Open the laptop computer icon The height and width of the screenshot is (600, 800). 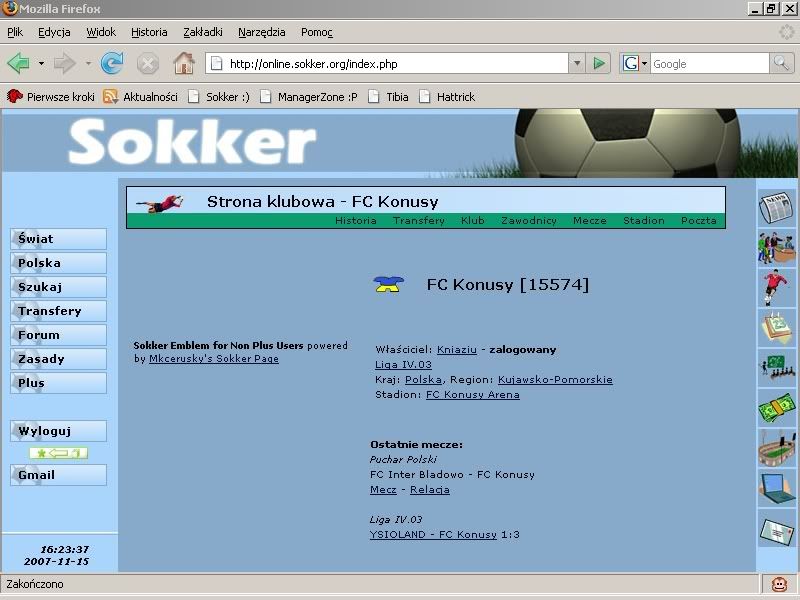[776, 488]
